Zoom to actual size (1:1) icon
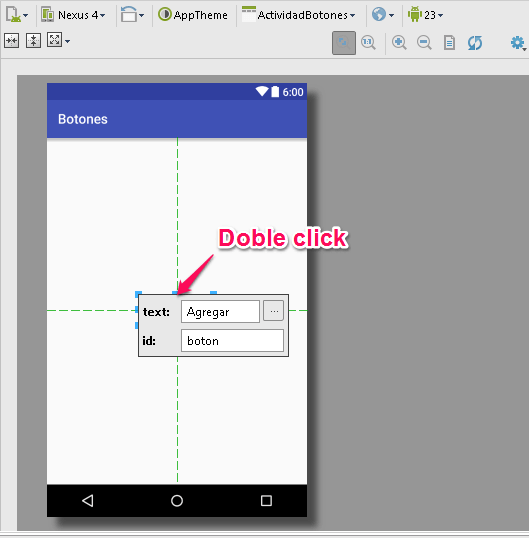Image resolution: width=529 pixels, height=538 pixels. 368,43
